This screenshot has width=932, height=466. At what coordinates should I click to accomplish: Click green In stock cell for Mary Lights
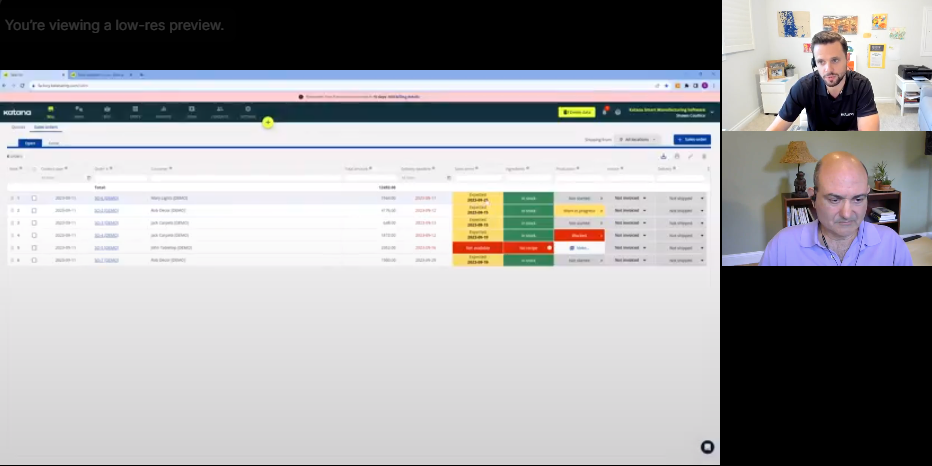tap(528, 198)
